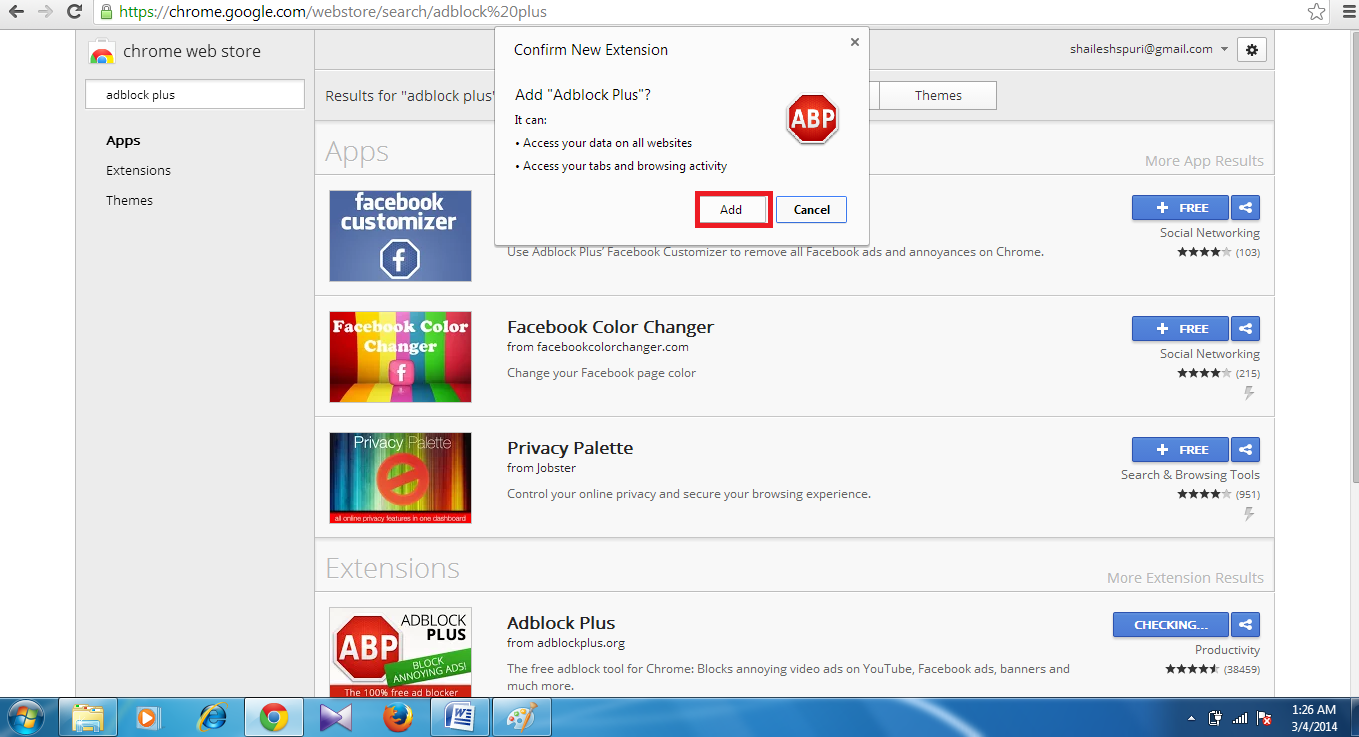The image size is (1359, 737).
Task: Open the shaileshspuri@gmail.com account dropdown
Action: click(1149, 49)
